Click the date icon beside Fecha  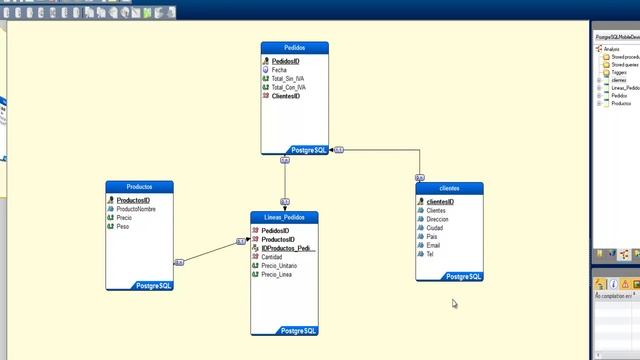point(266,70)
